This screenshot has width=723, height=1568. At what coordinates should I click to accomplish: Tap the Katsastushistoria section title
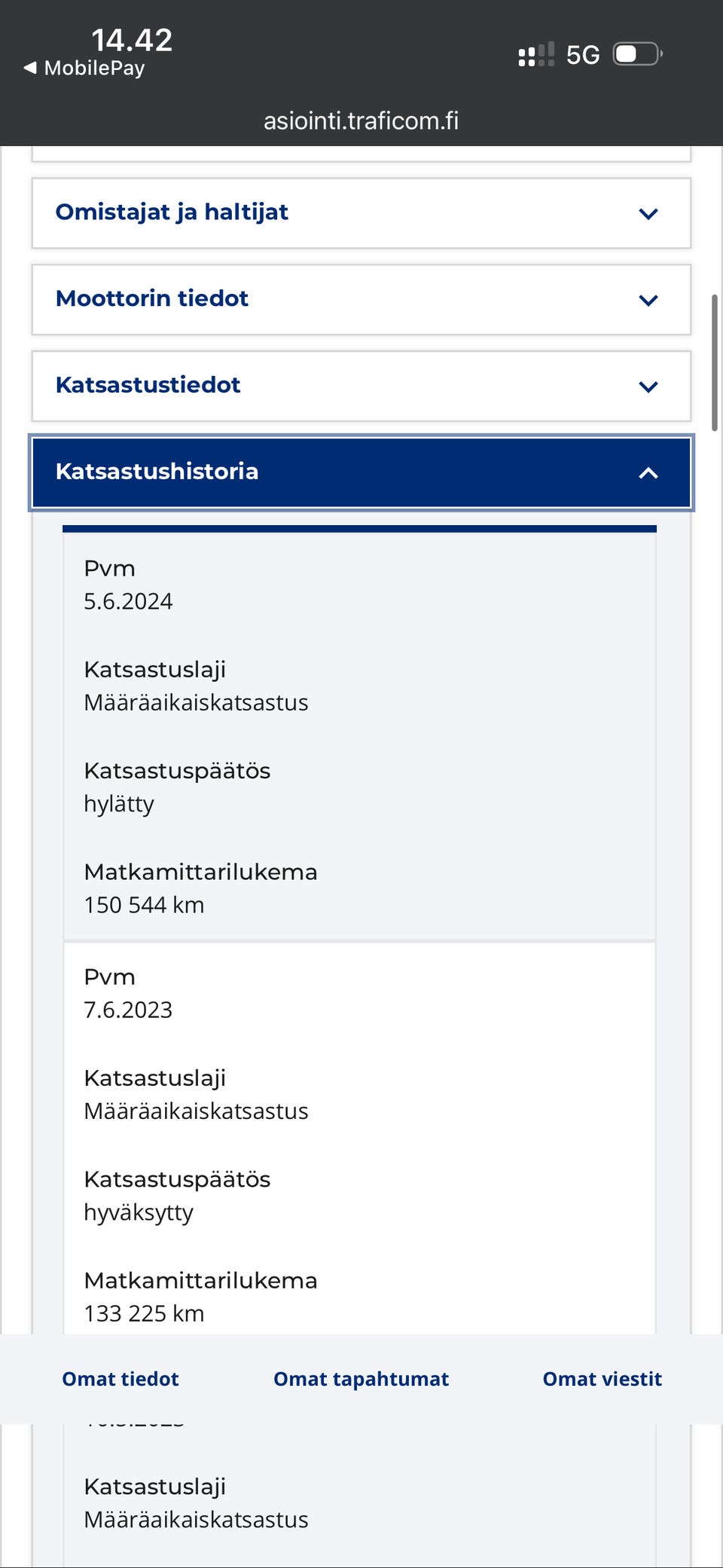157,472
